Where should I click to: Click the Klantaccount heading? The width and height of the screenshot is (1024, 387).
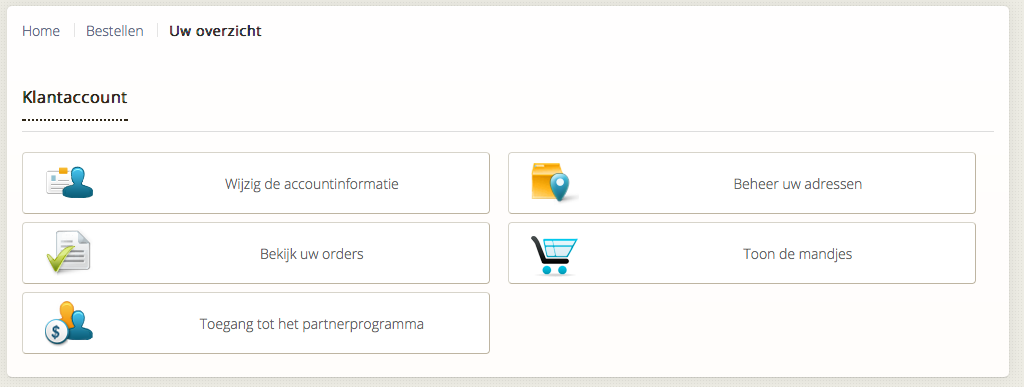[x=74, y=98]
